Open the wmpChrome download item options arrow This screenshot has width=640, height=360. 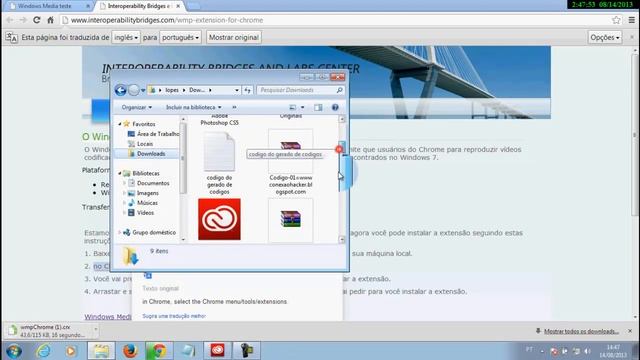(96, 329)
